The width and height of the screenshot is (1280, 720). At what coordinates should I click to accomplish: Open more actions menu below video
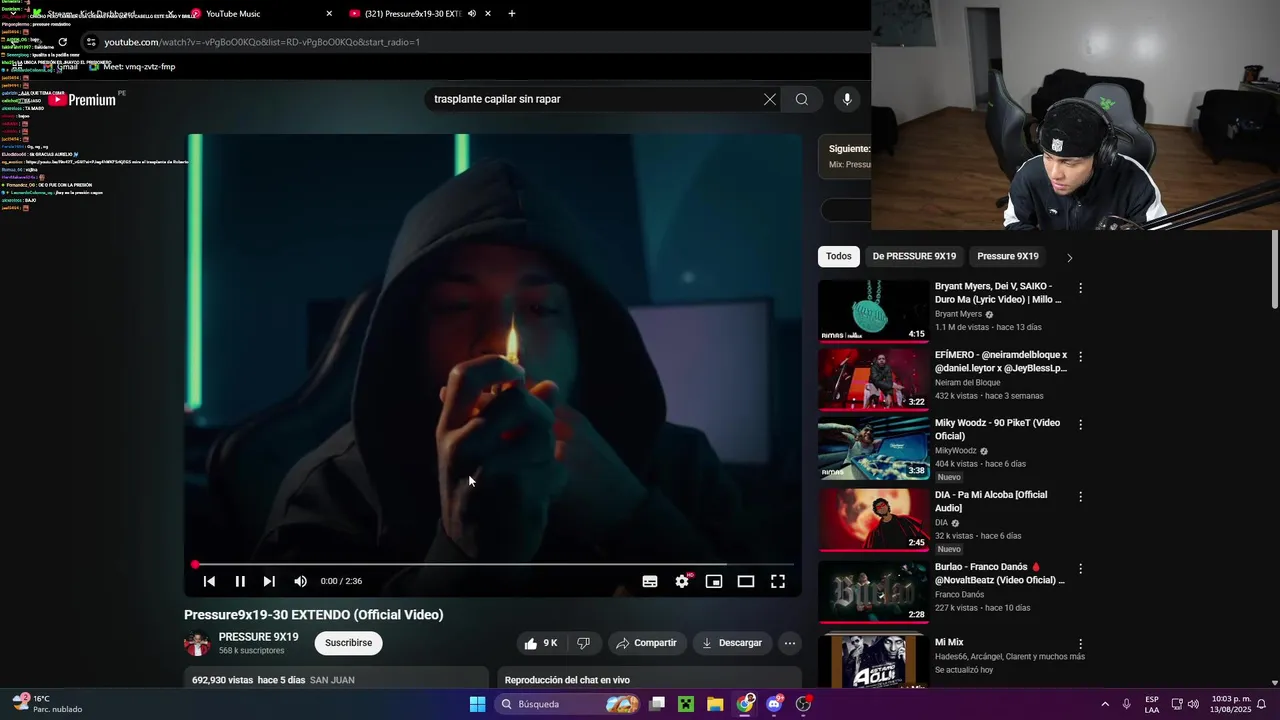point(790,643)
